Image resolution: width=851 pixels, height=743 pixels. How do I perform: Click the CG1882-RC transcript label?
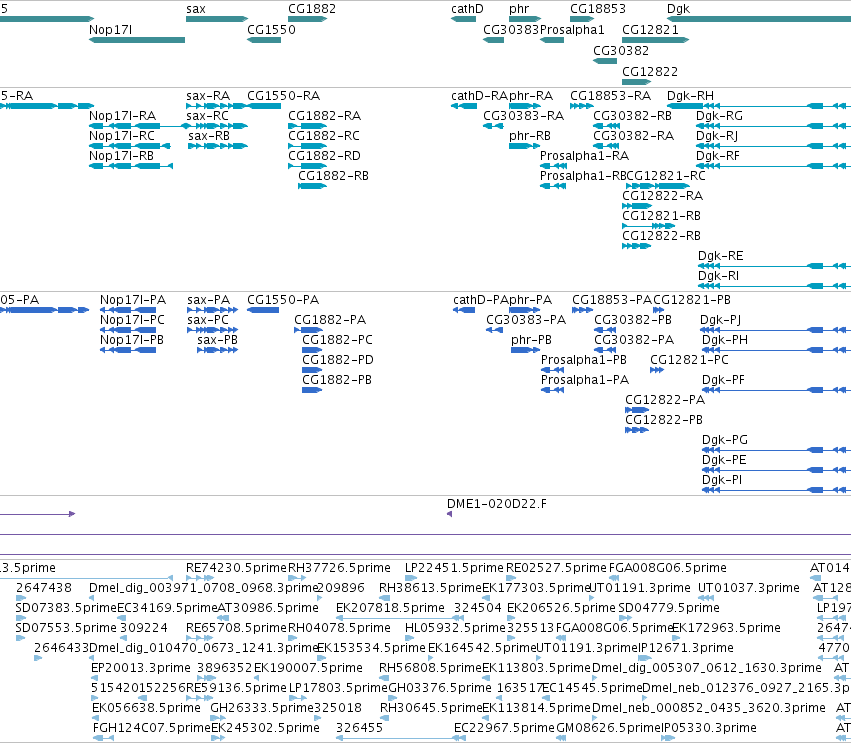pyautogui.click(x=324, y=136)
